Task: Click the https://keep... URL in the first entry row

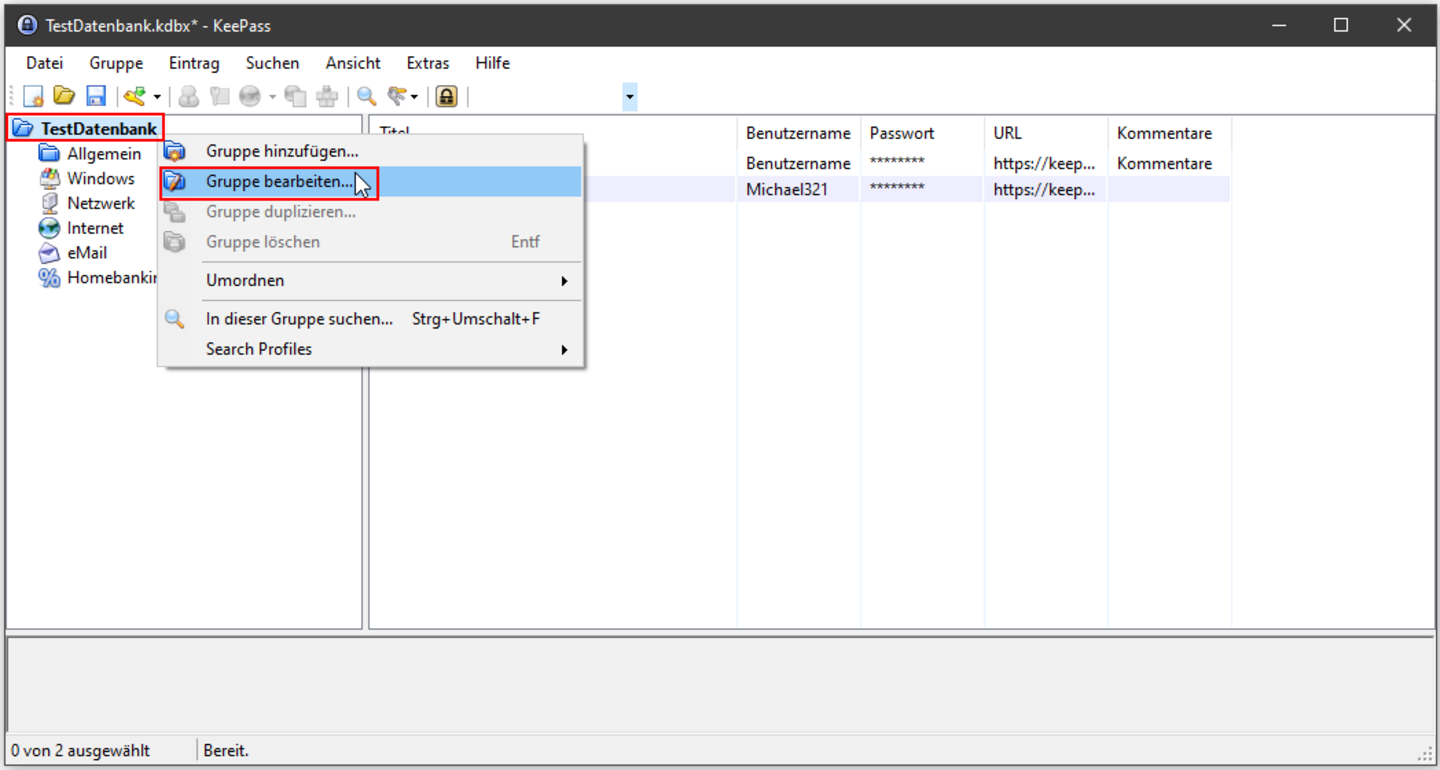Action: coord(1044,163)
